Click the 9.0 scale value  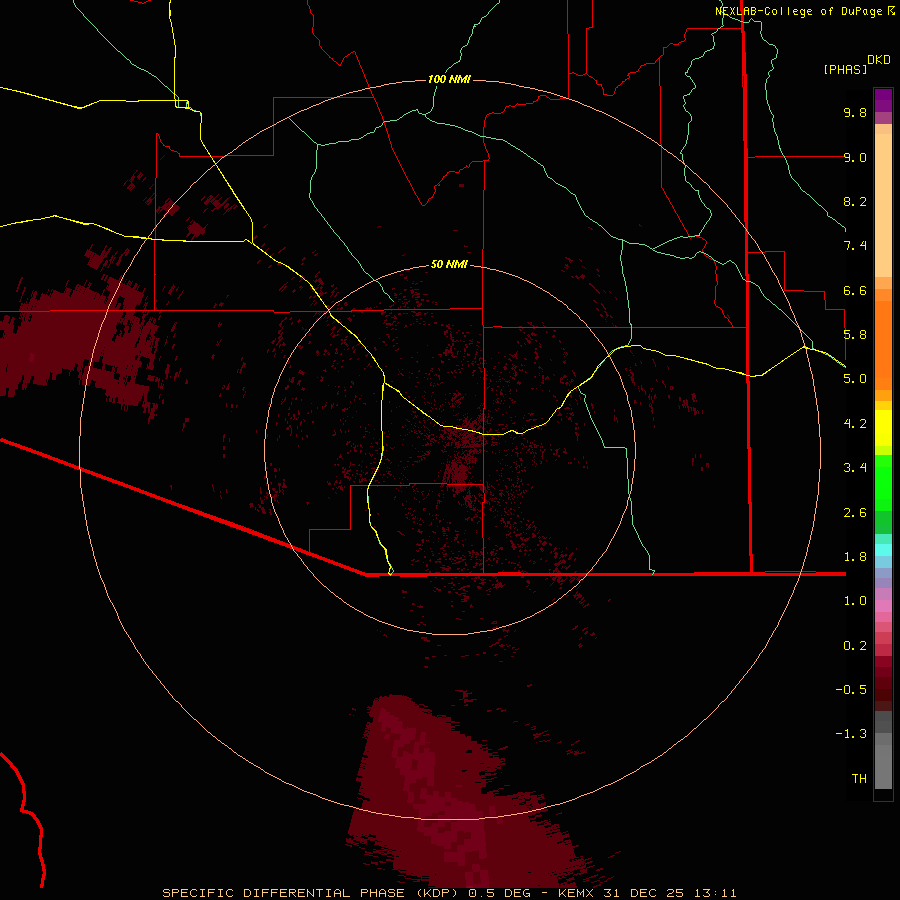pyautogui.click(x=855, y=157)
